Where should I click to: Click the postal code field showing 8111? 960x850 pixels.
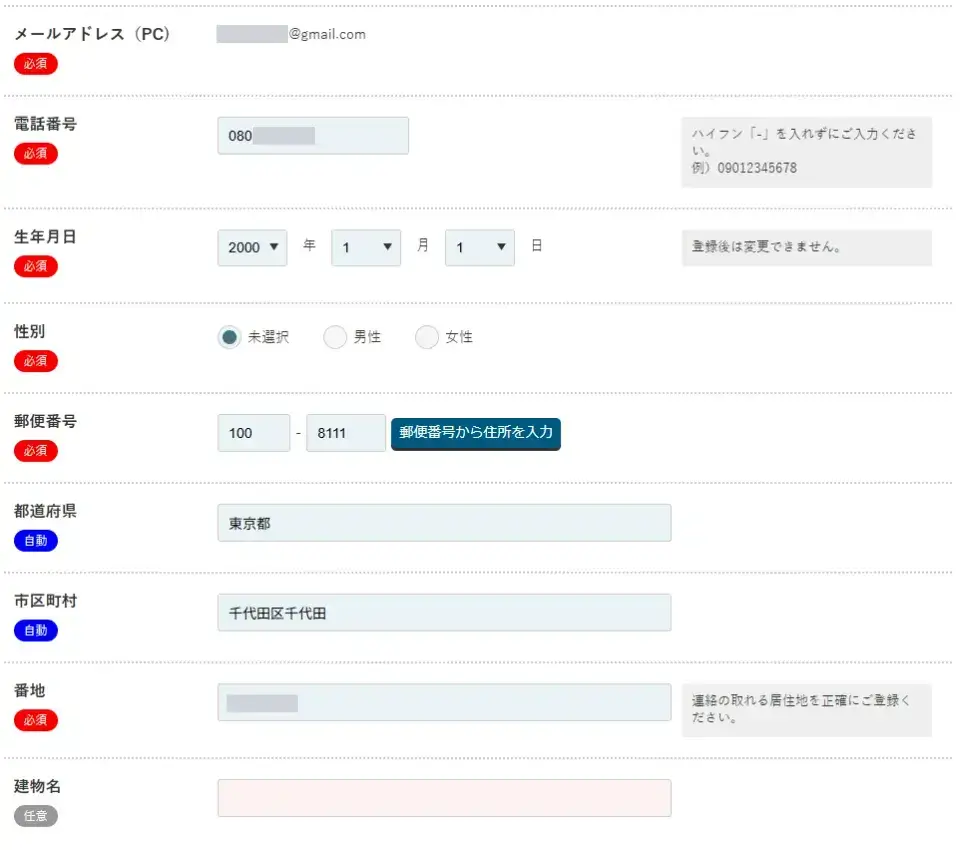point(346,432)
